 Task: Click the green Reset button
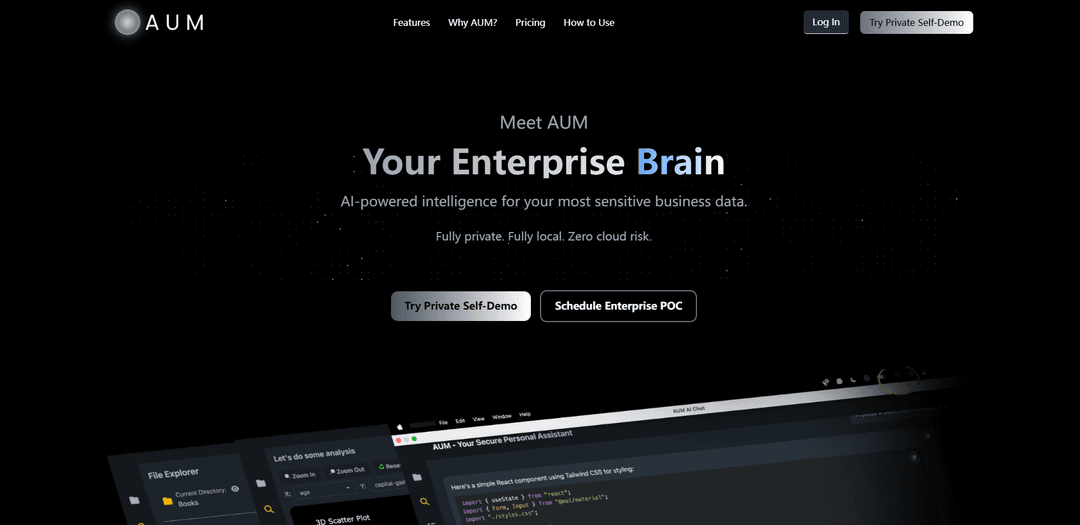388,466
